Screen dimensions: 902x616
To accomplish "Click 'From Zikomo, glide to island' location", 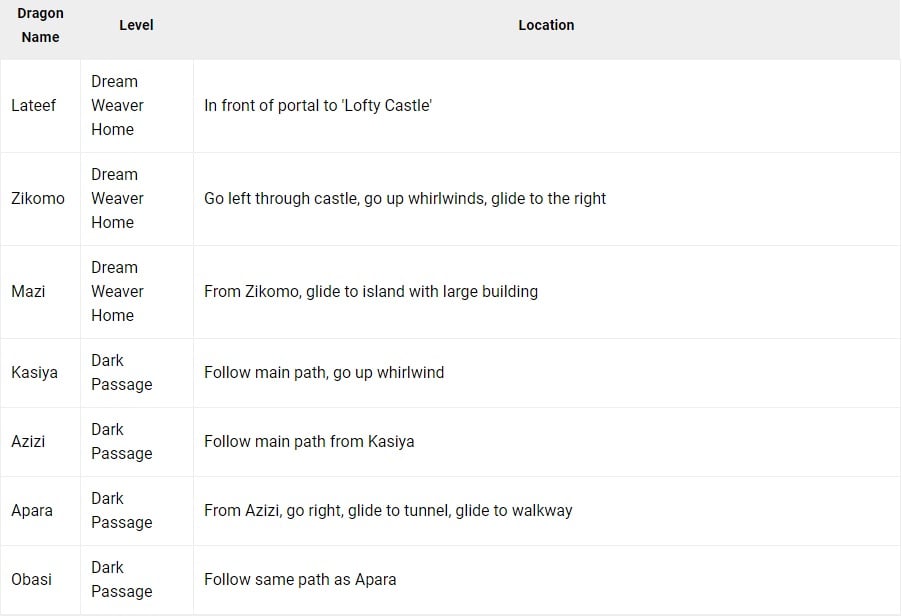I will 371,291.
